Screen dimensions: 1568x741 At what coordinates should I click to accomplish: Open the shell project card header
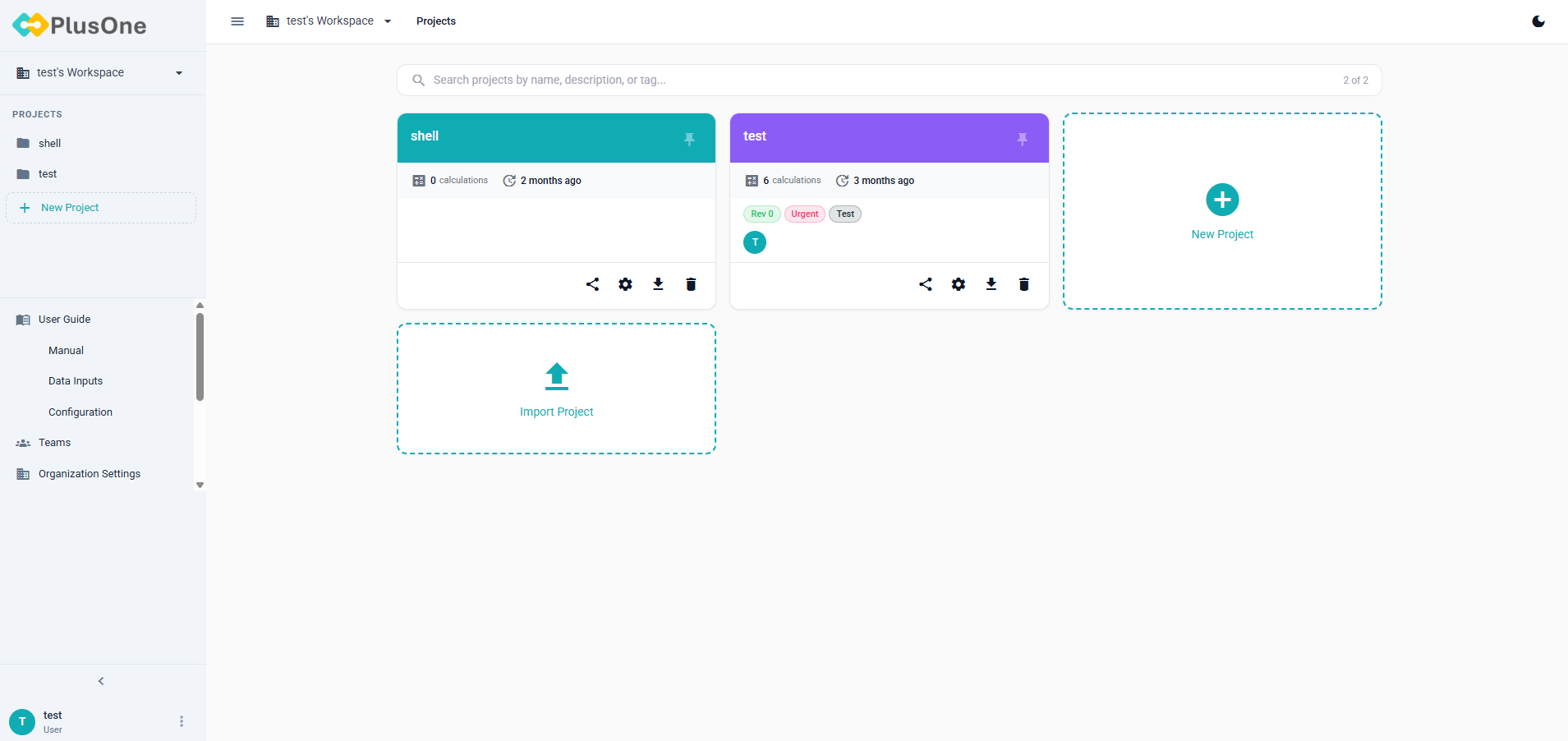pos(556,138)
